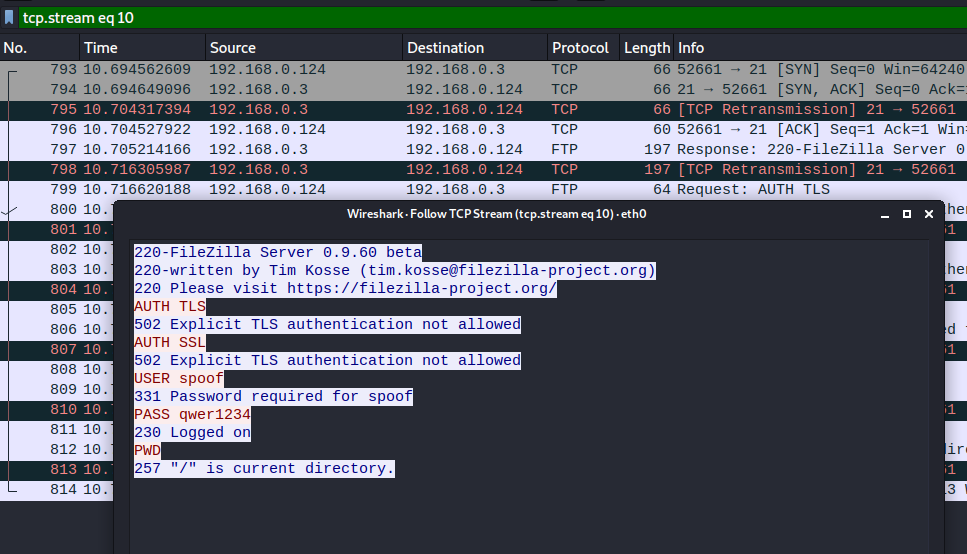Click time 10.716620188 of packet 799
This screenshot has height=554, width=967.
tap(137, 189)
